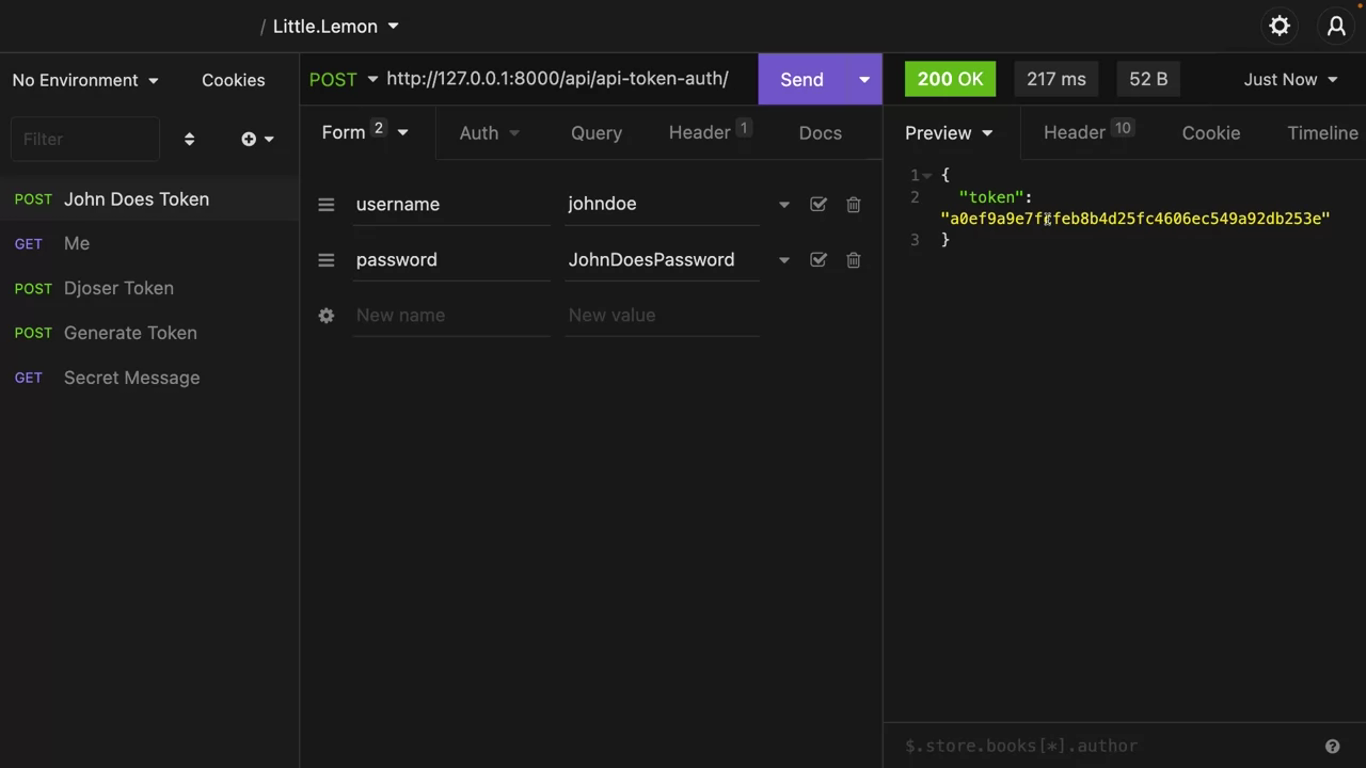Expand the Just Now history dropdown
The width and height of the screenshot is (1366, 768).
[x=1290, y=79]
